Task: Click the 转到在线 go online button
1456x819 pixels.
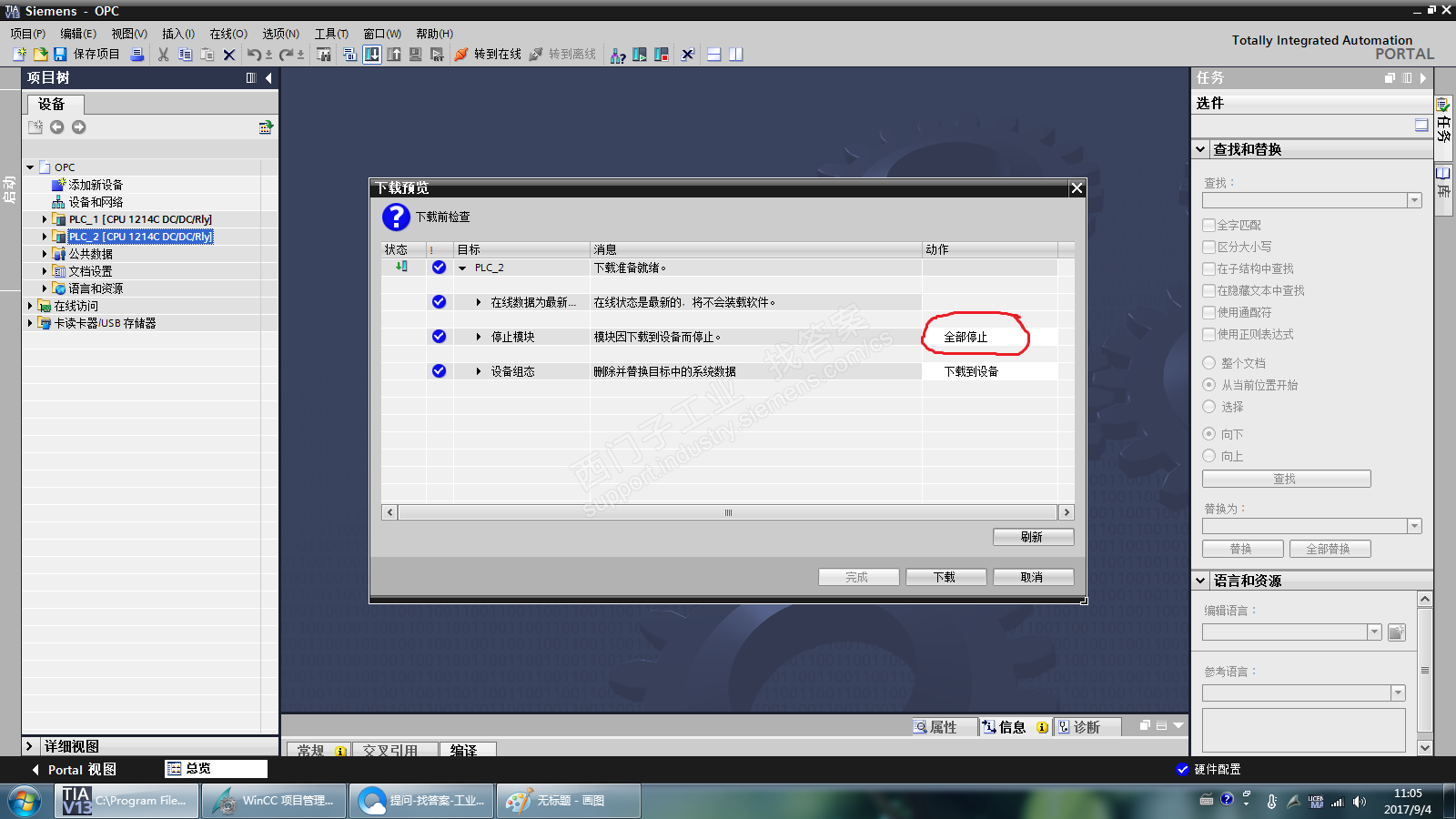Action: 488,55
